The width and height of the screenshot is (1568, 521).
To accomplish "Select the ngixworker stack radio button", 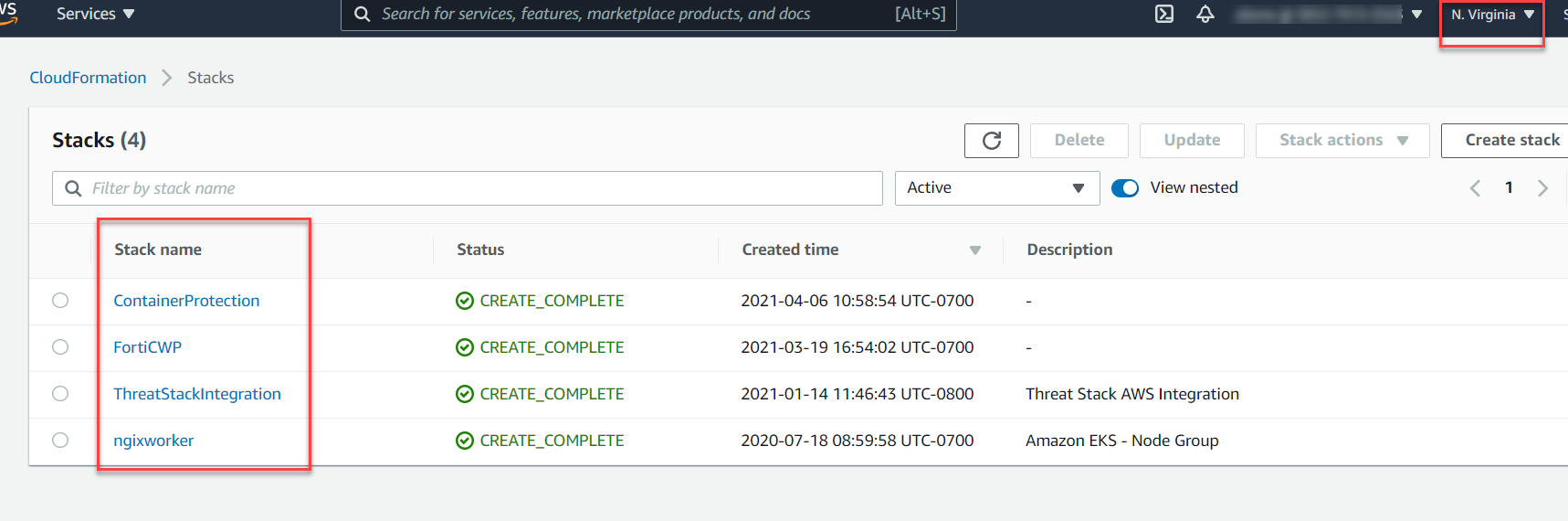I will pyautogui.click(x=60, y=441).
